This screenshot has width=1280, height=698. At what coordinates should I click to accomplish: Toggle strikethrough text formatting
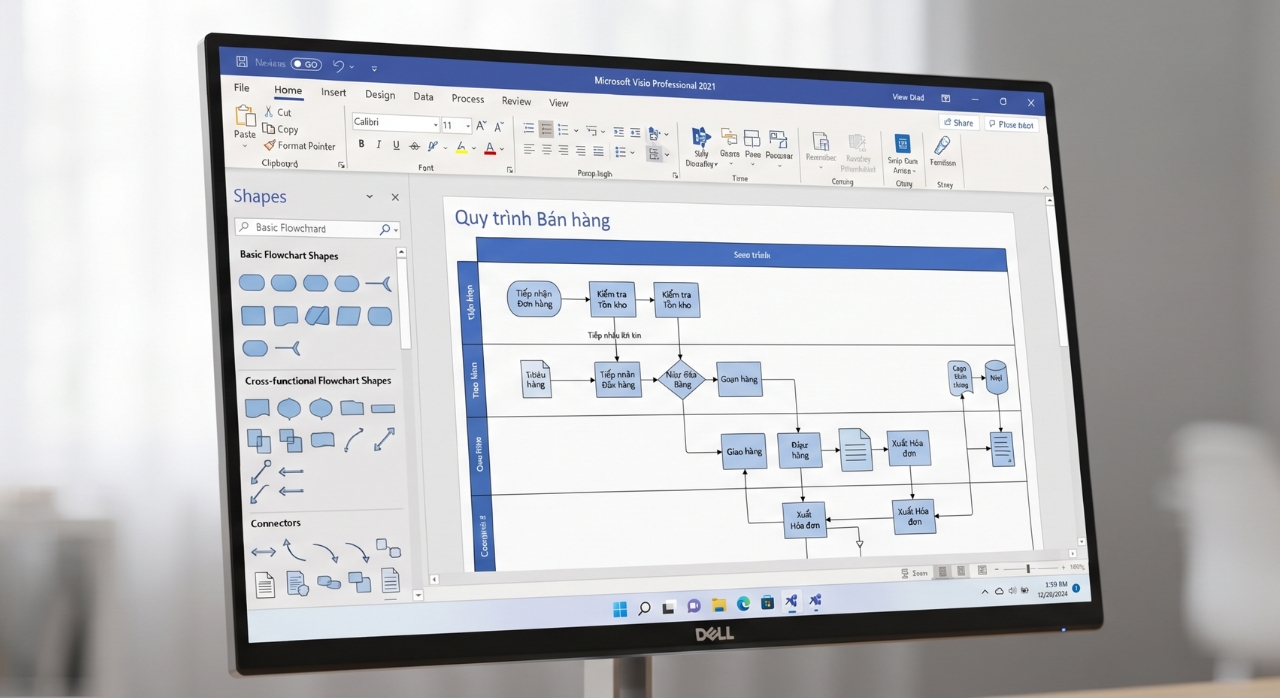click(415, 146)
